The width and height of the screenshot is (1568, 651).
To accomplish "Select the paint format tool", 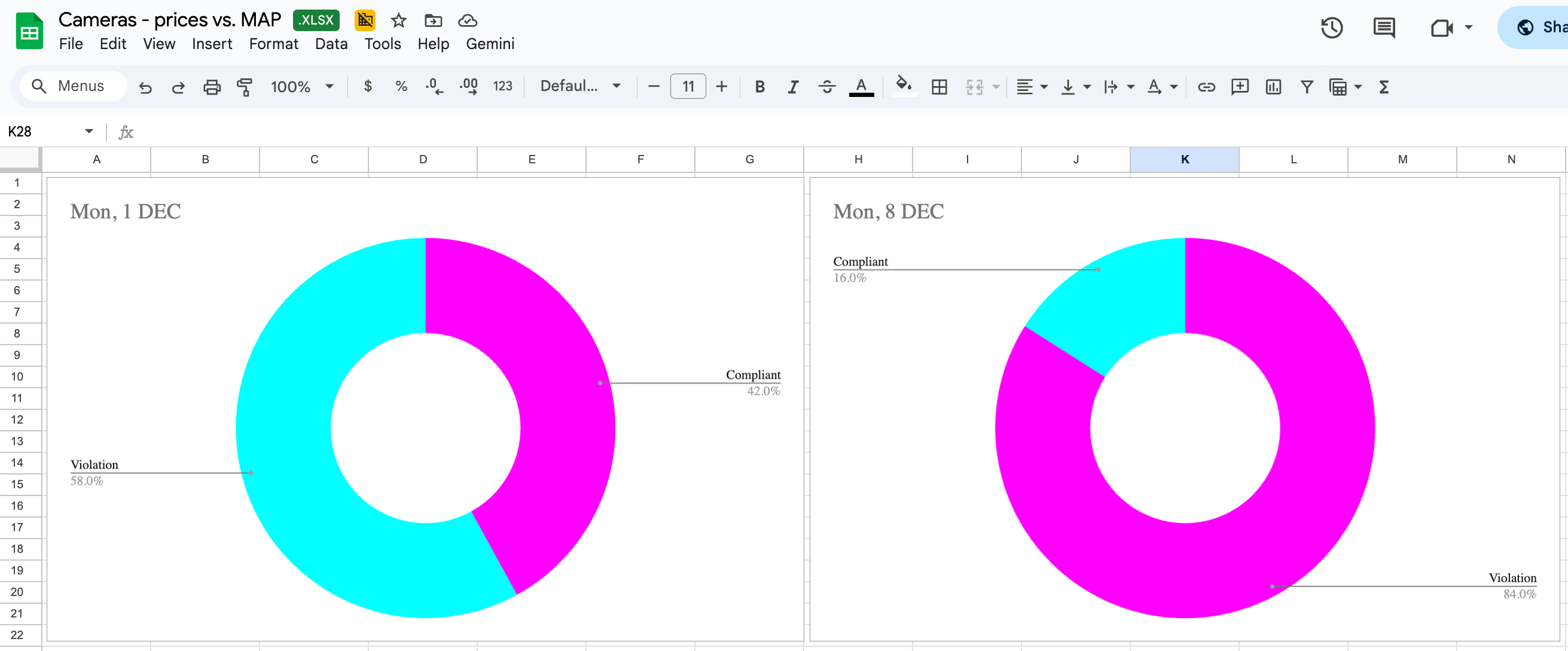I will 244,87.
